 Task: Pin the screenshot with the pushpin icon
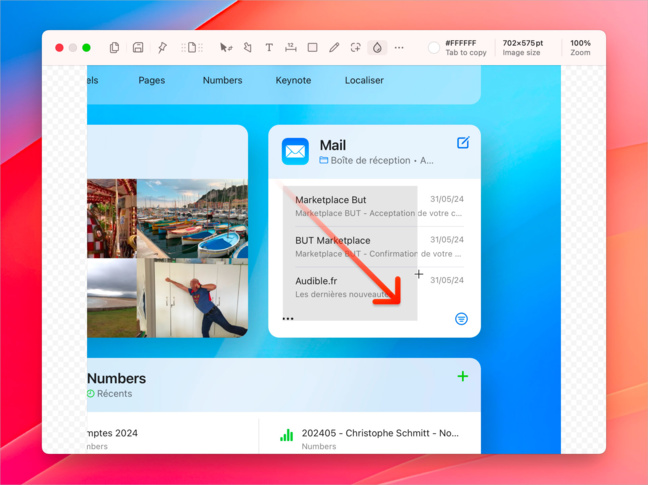click(162, 48)
